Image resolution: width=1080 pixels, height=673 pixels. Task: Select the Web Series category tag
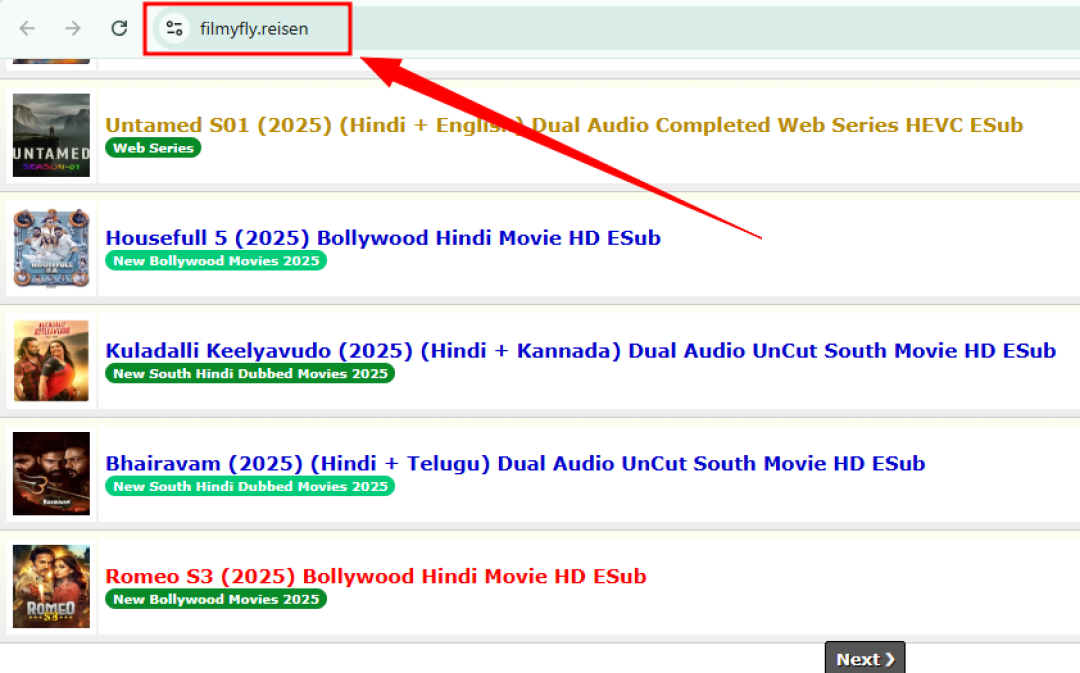pos(153,147)
